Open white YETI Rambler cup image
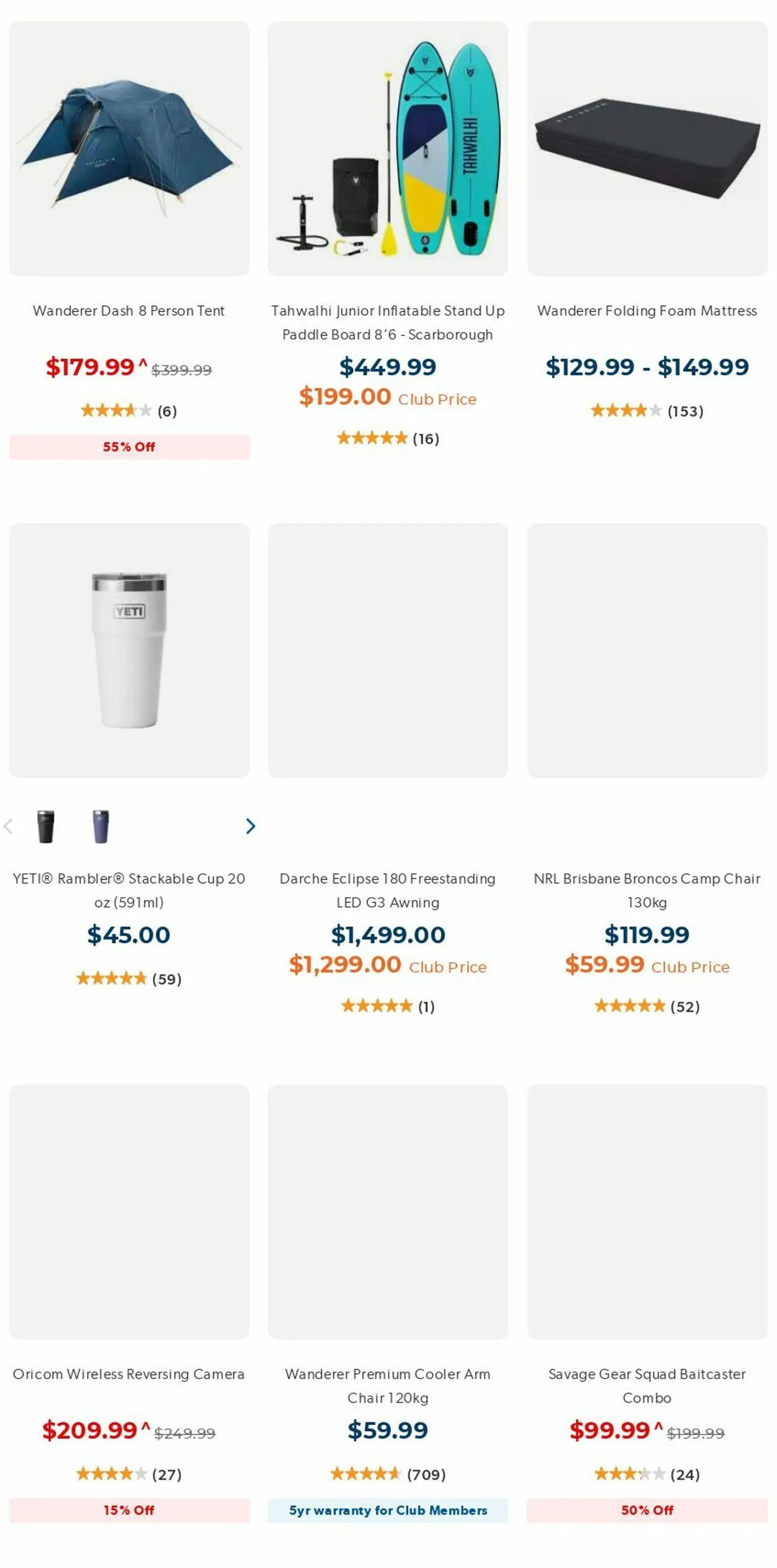777x1568 pixels. point(129,650)
